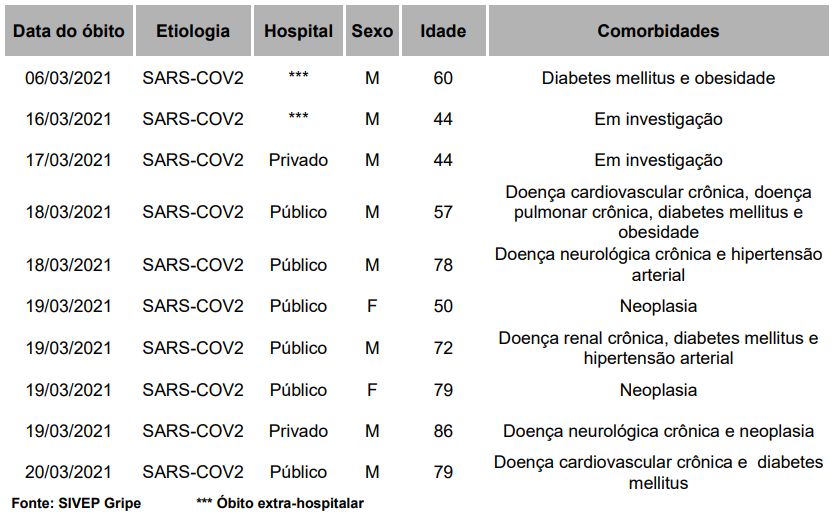Click the "Data do óbito" column header

(68, 31)
